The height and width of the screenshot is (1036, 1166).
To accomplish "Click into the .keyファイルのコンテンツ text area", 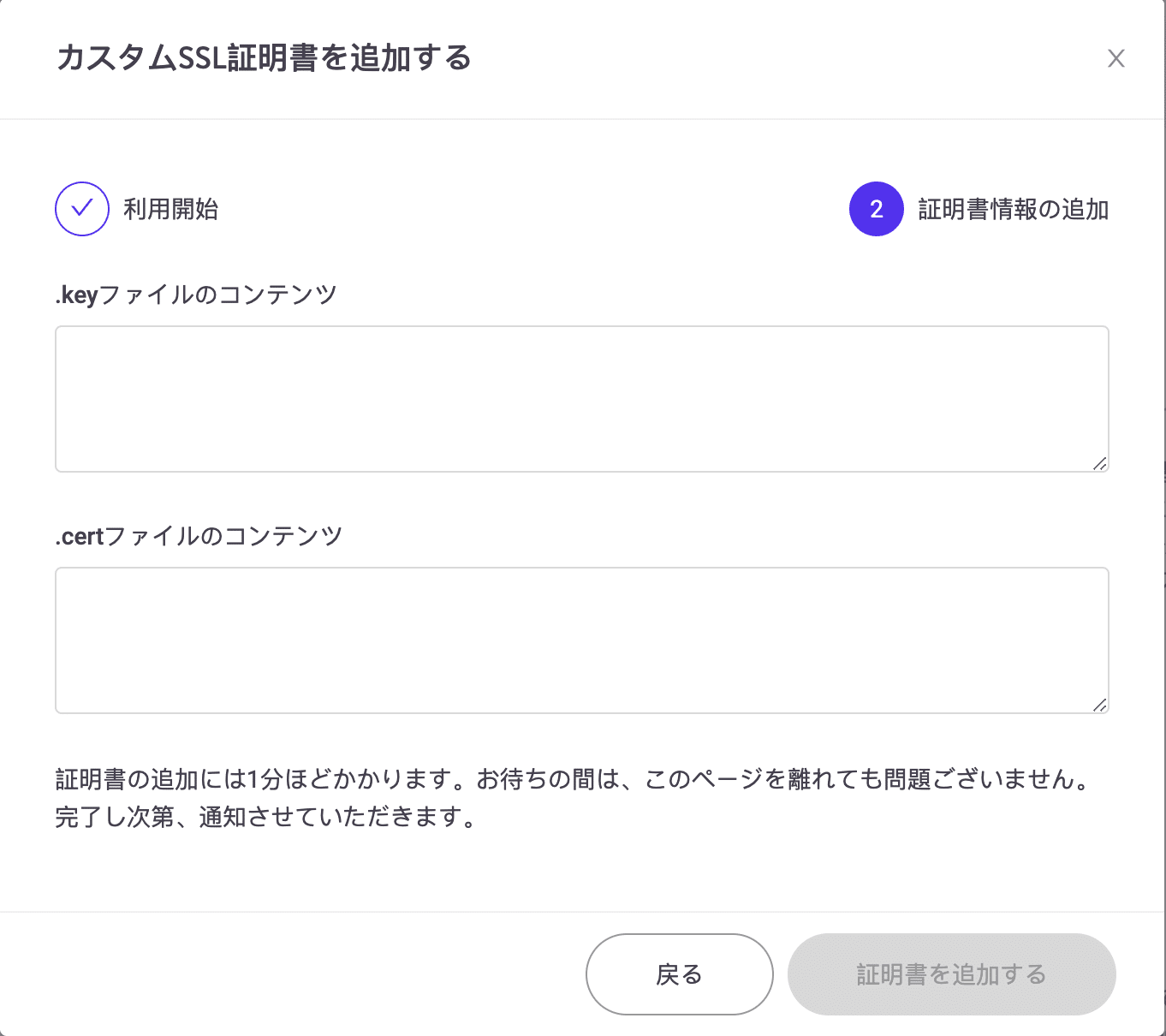I will tap(582, 399).
